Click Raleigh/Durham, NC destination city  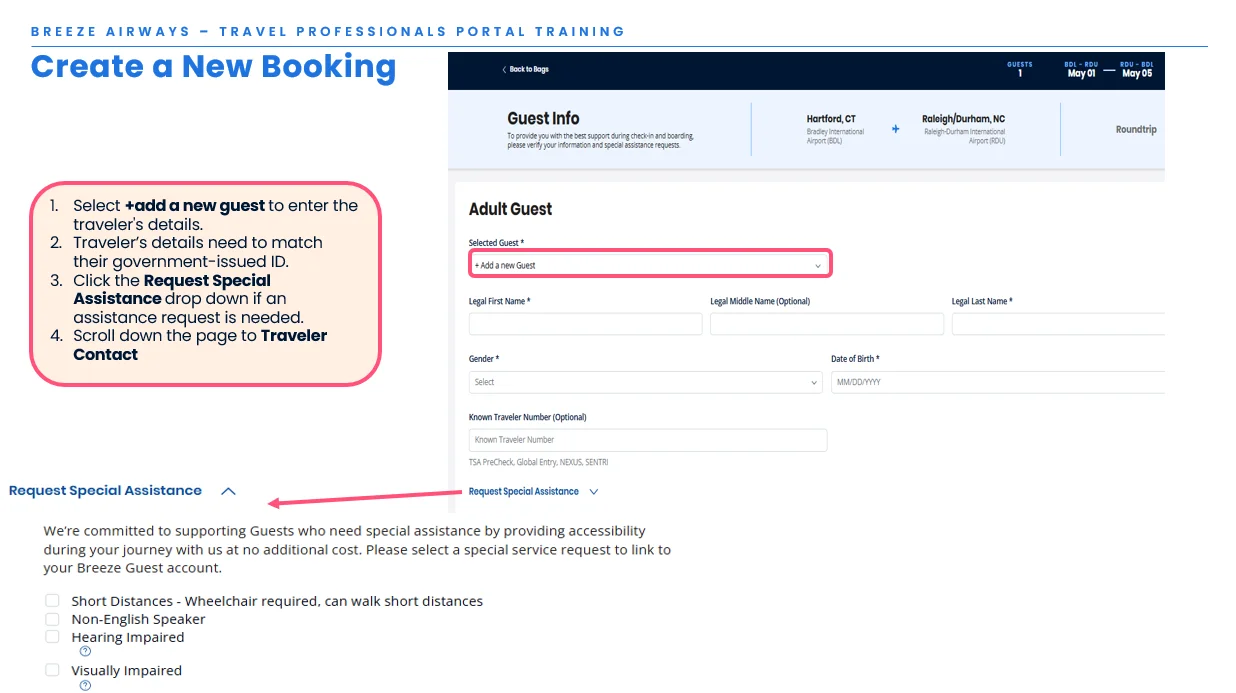(963, 119)
